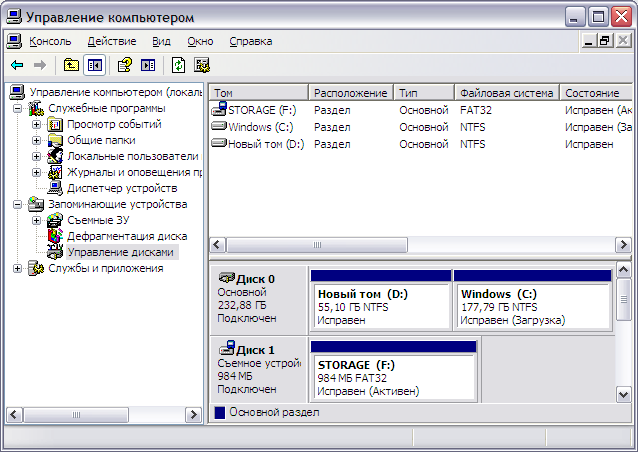The height and width of the screenshot is (452, 638).
Task: Open the Консоль menu
Action: tap(50, 41)
